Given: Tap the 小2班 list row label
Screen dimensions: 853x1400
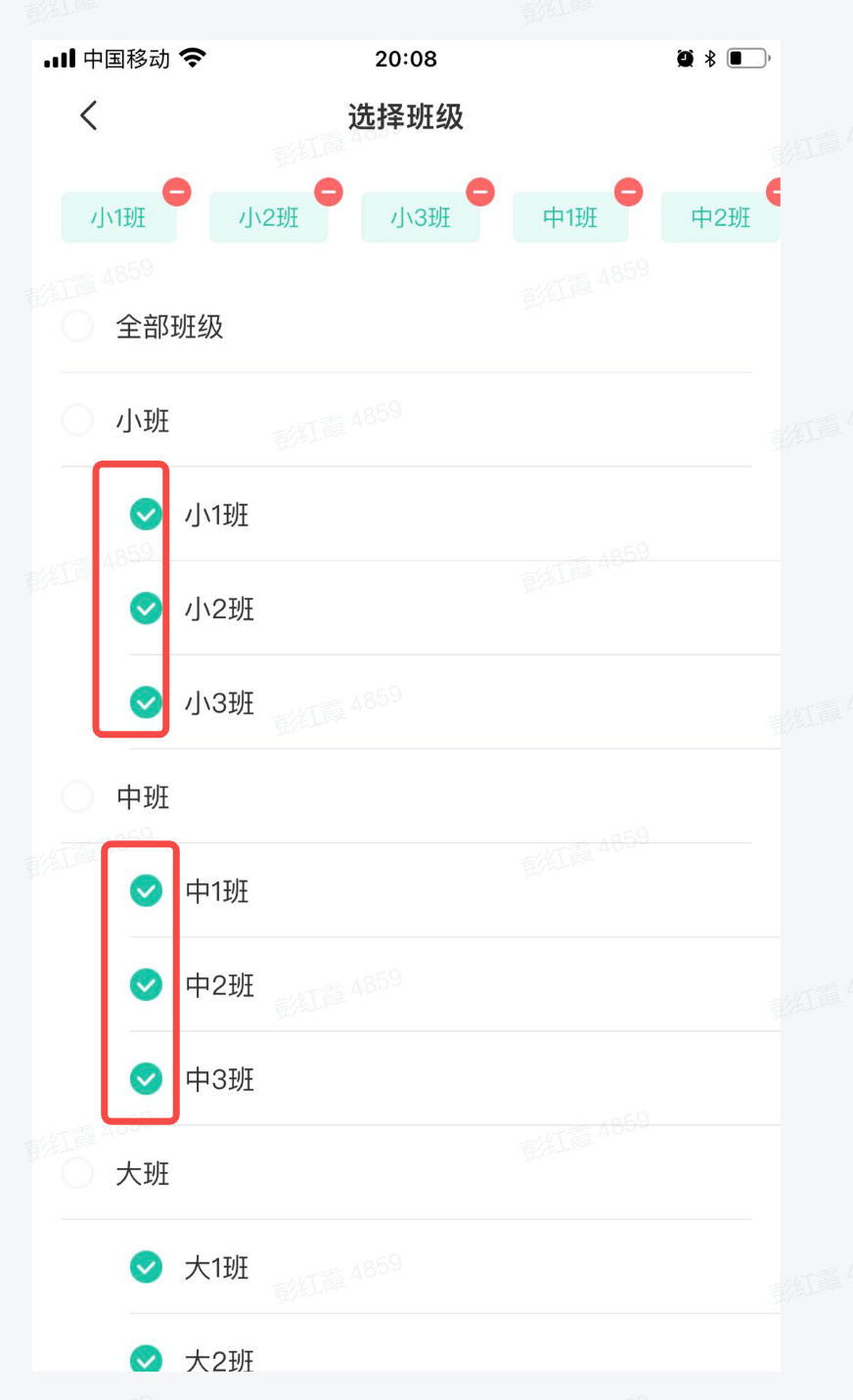Looking at the screenshot, I should [x=220, y=610].
